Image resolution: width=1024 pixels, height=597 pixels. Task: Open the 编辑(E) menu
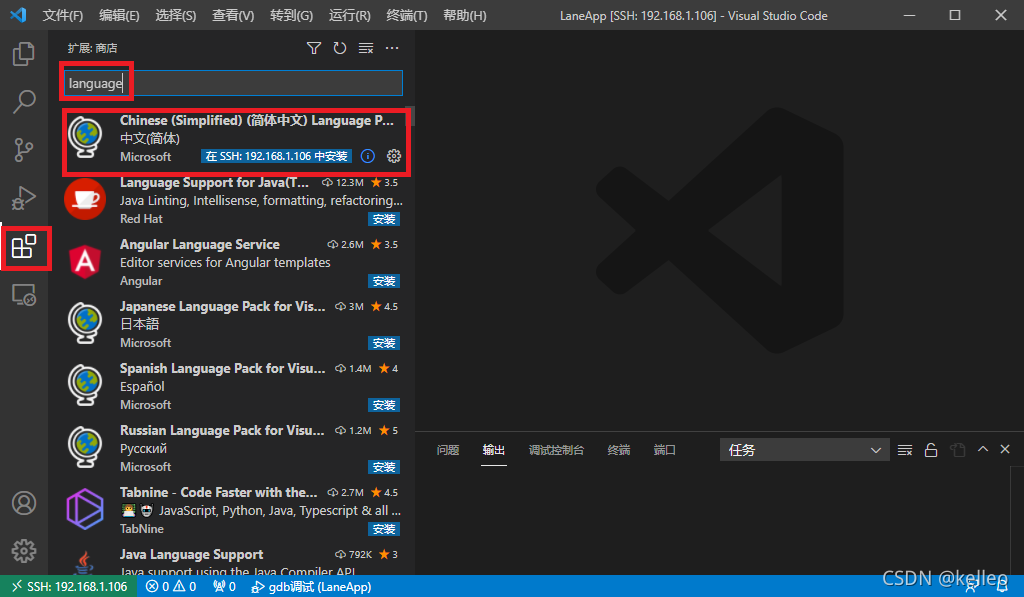[x=120, y=15]
